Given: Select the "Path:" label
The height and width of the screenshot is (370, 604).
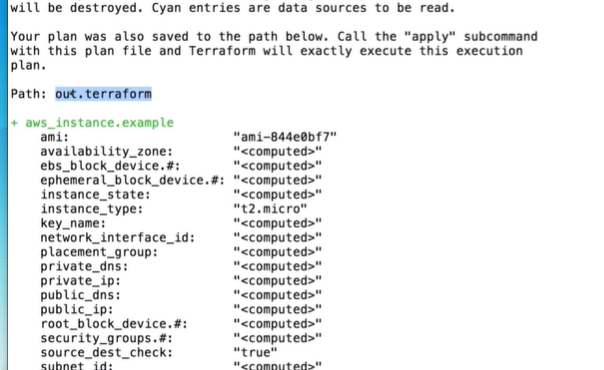Looking at the screenshot, I should click(x=29, y=94).
